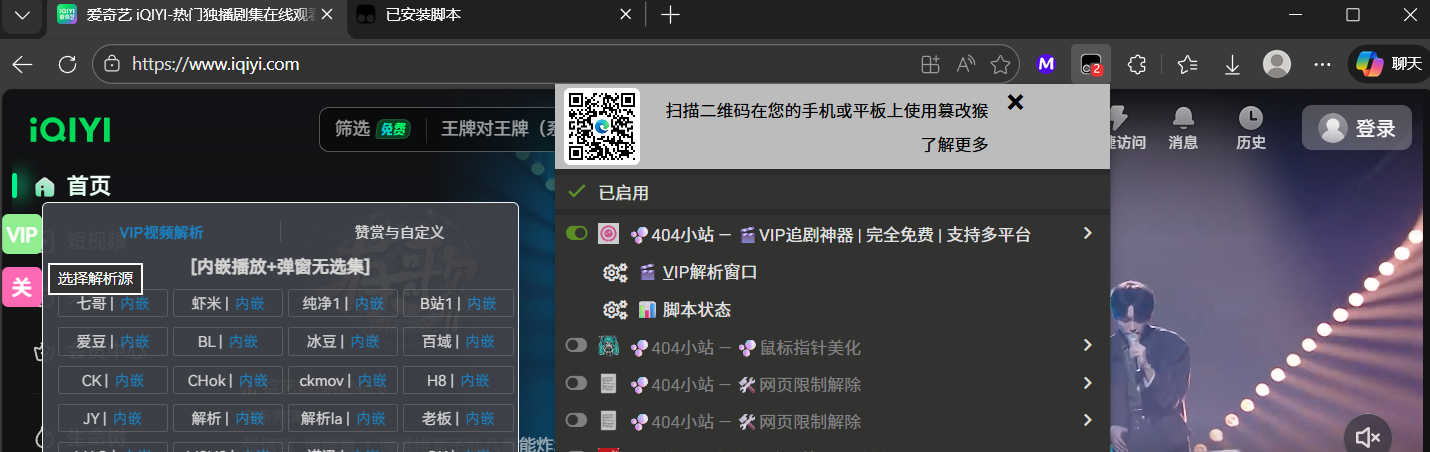Click the script icon of 鼠标指针美化

coord(608,347)
